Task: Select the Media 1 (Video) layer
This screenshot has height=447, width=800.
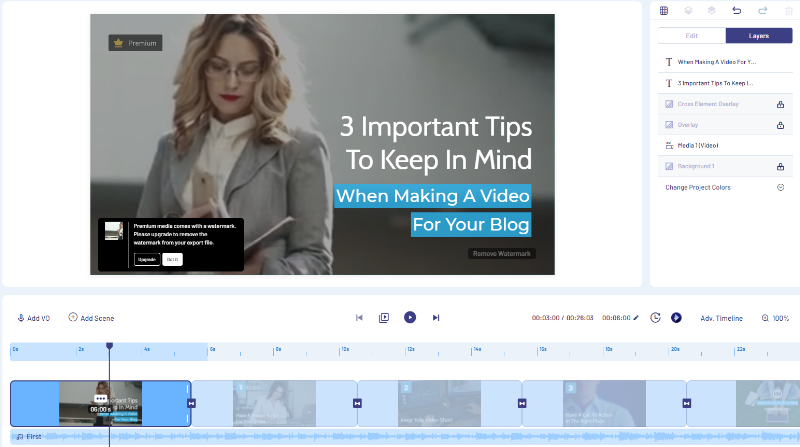Action: 725,145
